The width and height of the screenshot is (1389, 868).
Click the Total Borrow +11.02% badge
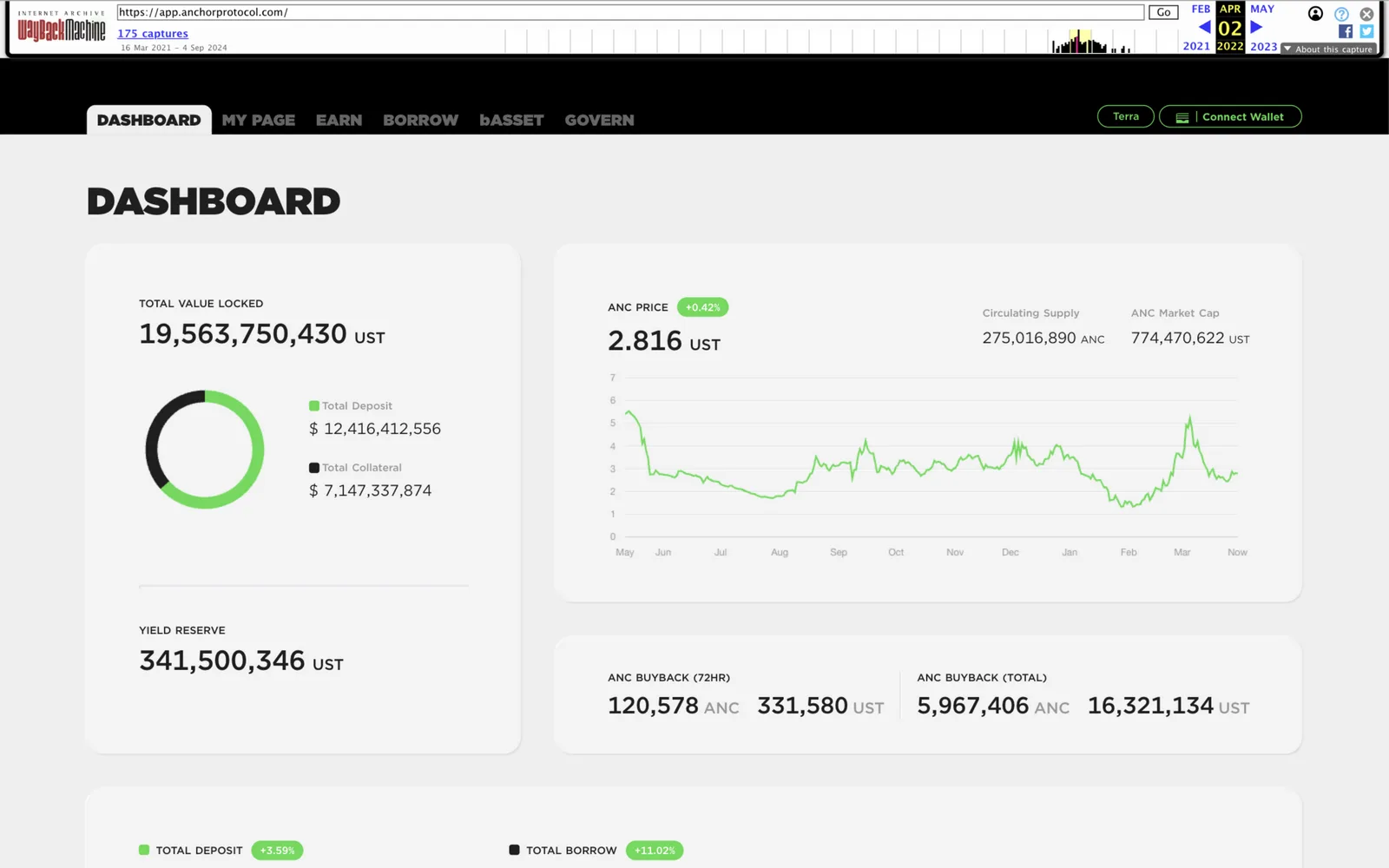click(655, 851)
